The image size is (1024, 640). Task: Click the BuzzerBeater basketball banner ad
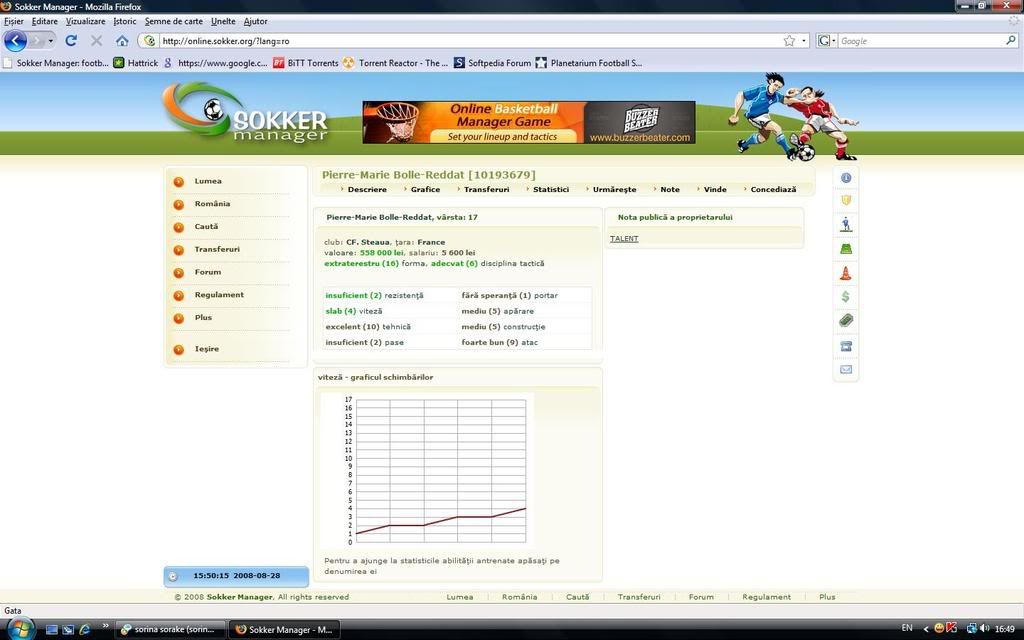(528, 122)
